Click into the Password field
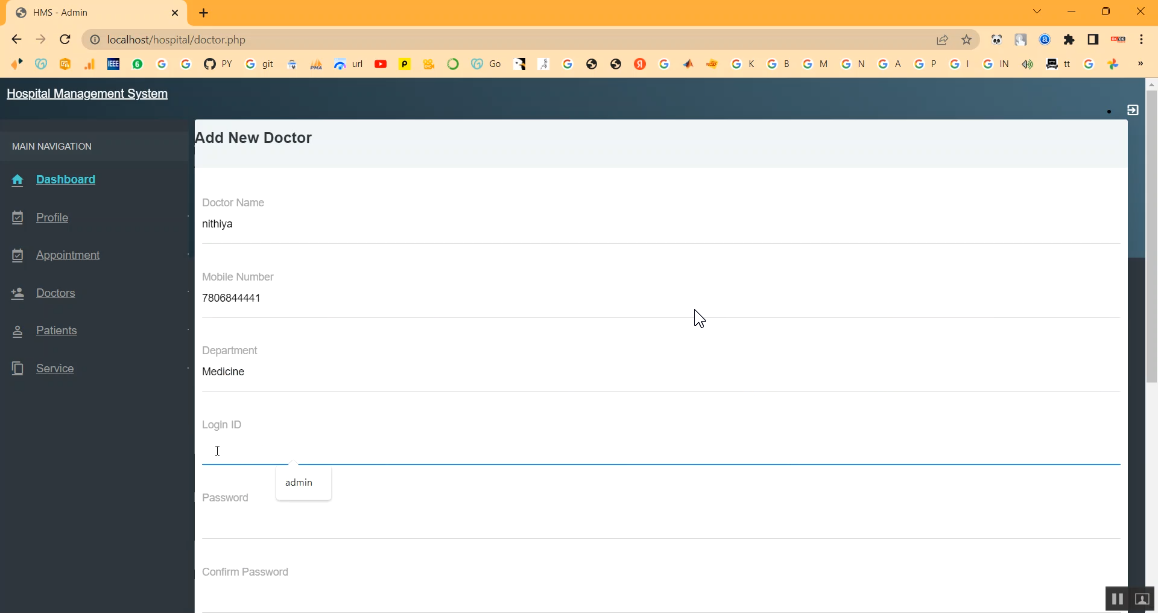 point(661,523)
